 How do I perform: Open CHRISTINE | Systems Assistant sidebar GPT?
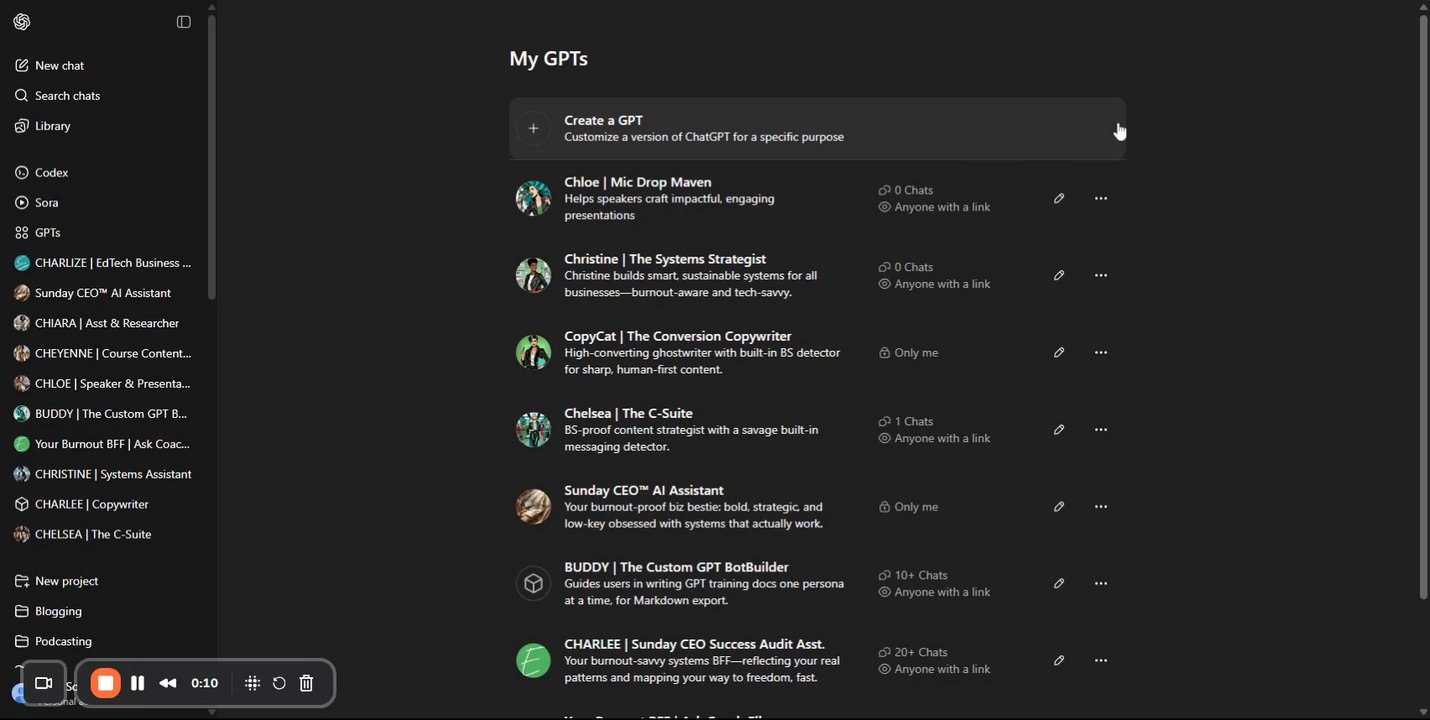(x=103, y=474)
